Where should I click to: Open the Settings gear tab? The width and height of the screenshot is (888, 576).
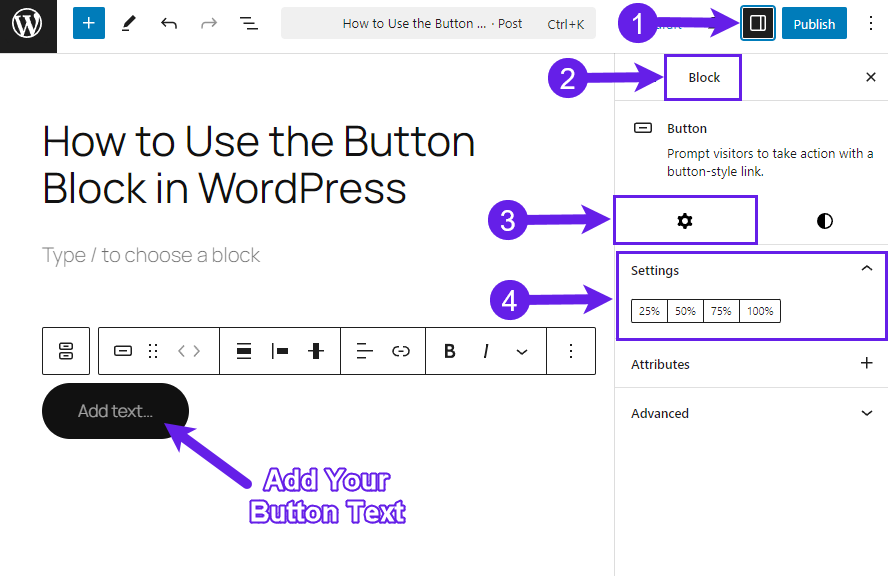tap(685, 221)
